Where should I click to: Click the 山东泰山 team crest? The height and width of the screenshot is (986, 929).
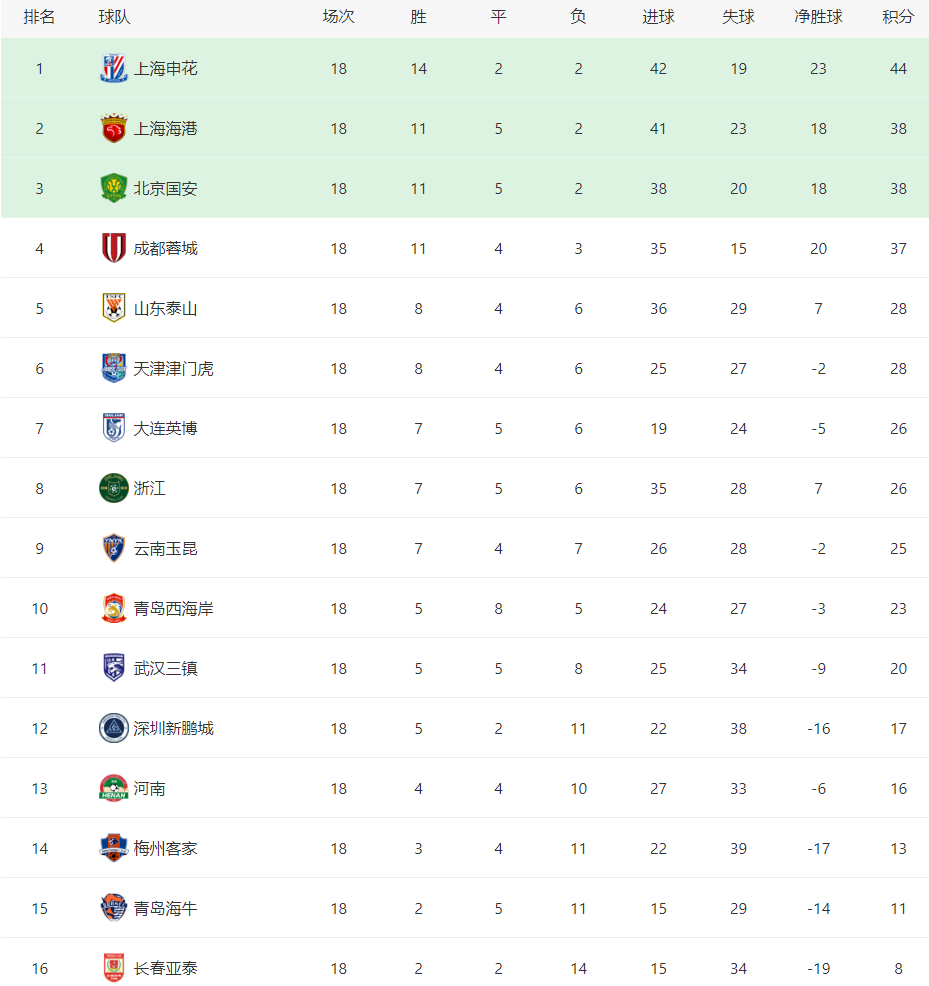tap(114, 308)
